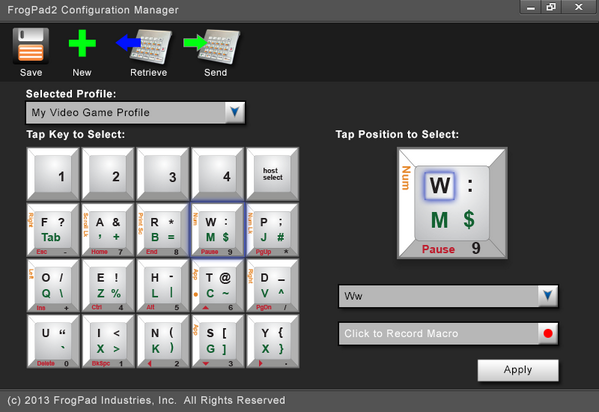Create a new profile with the green plus
The width and height of the screenshot is (599, 412).
click(82, 43)
